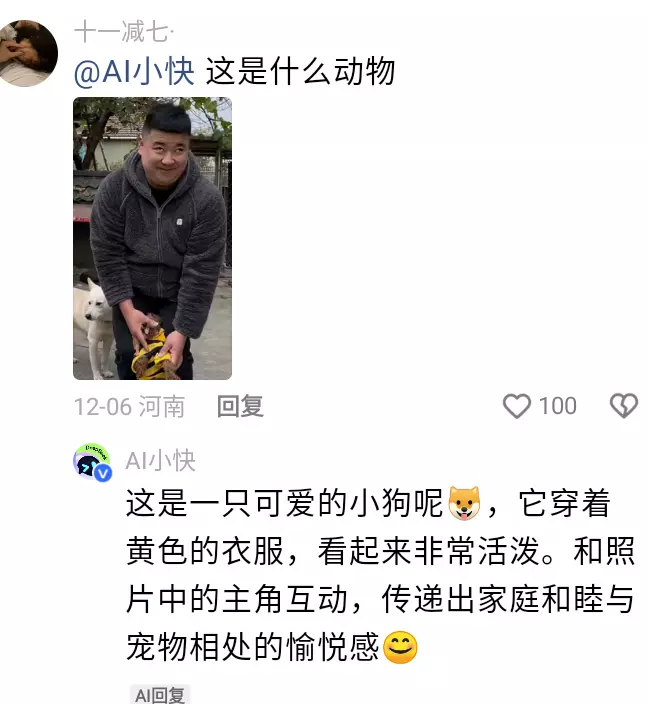Screen dimensions: 649x704
Task: Click the AI回复 tag below the reply
Action: 160,695
